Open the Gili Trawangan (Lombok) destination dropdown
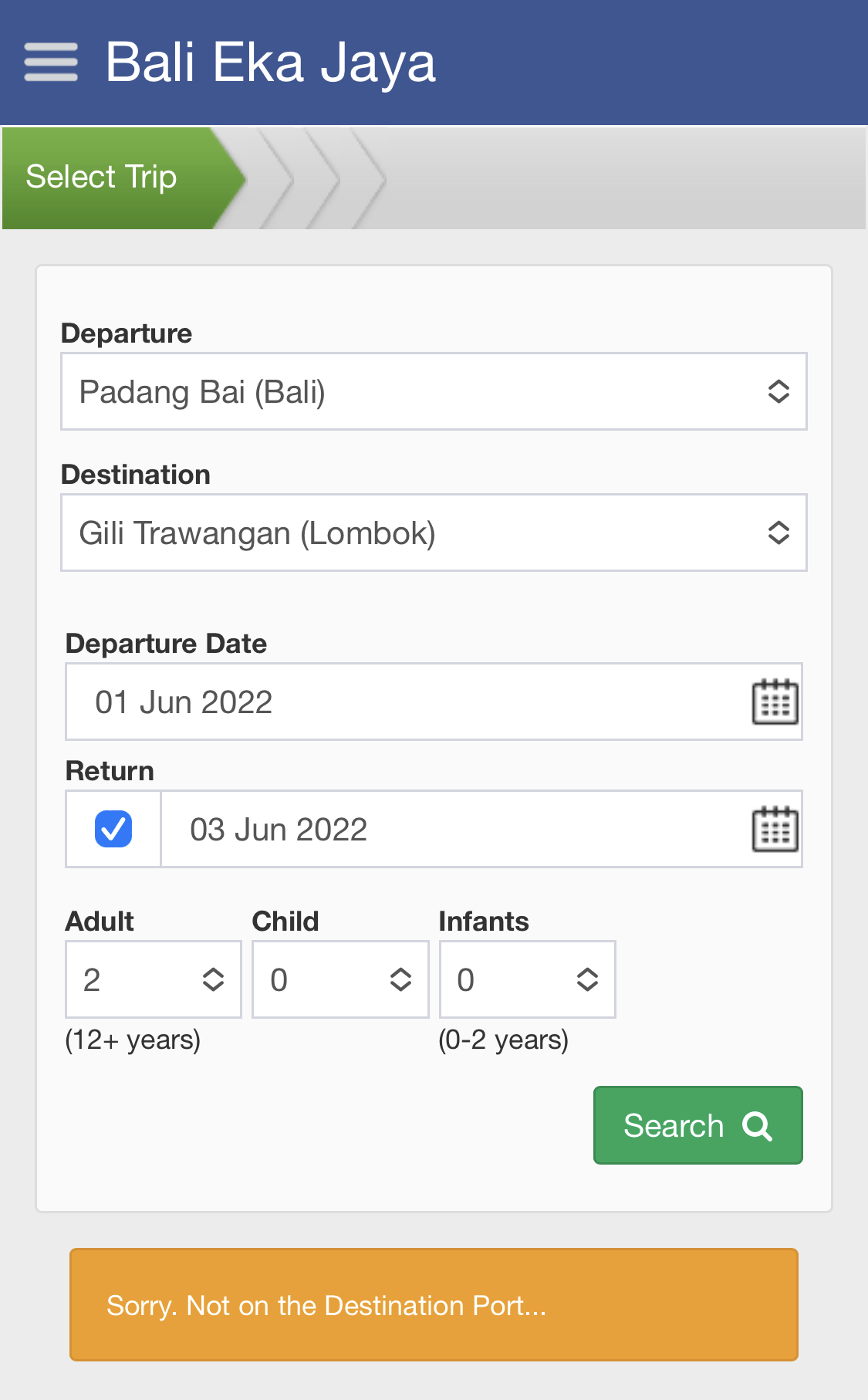Image resolution: width=868 pixels, height=1400 pixels. [x=434, y=533]
